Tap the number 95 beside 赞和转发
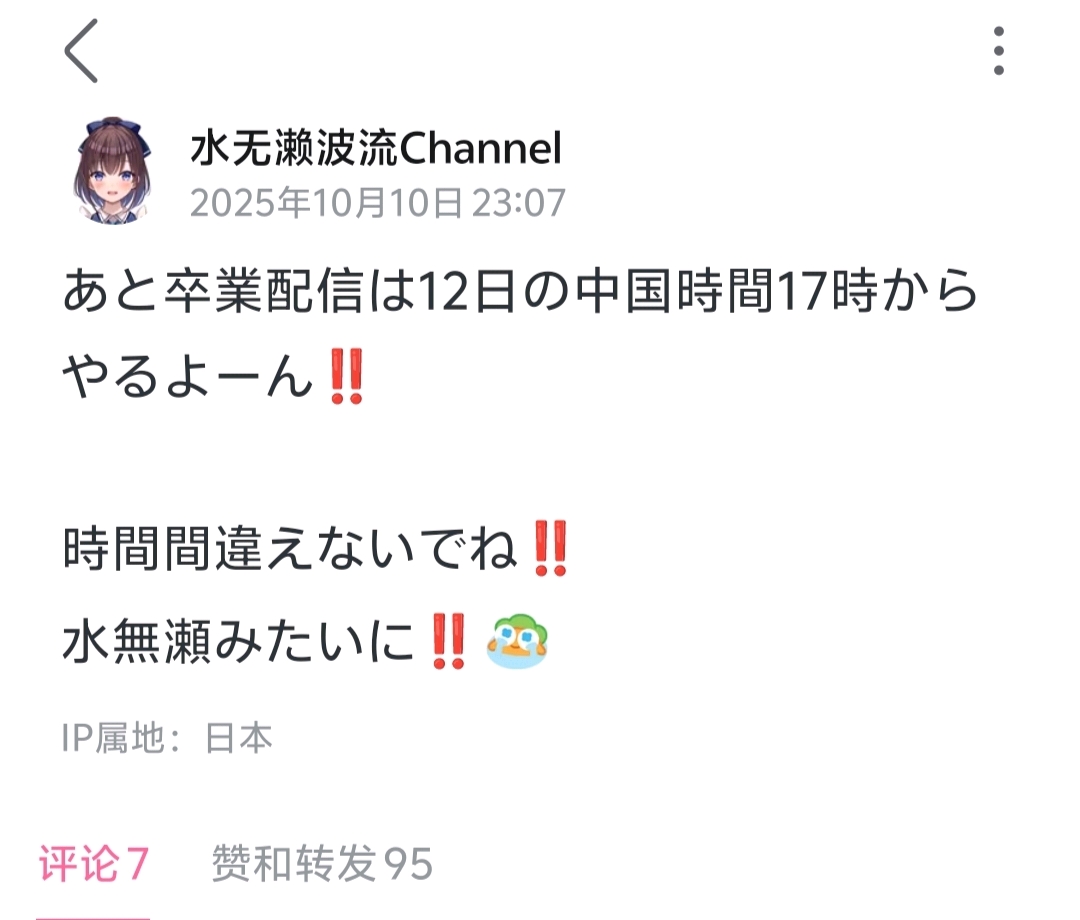 point(408,864)
